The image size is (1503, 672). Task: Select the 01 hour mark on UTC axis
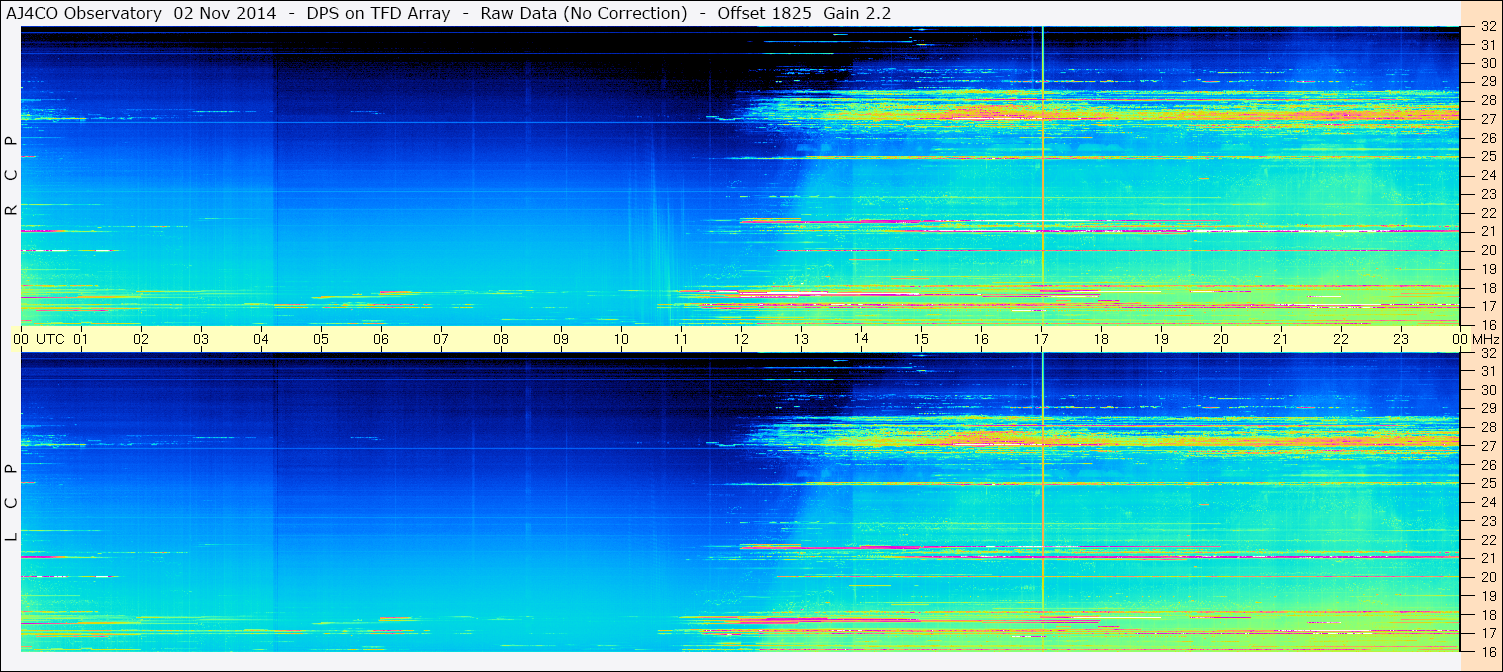click(x=81, y=339)
